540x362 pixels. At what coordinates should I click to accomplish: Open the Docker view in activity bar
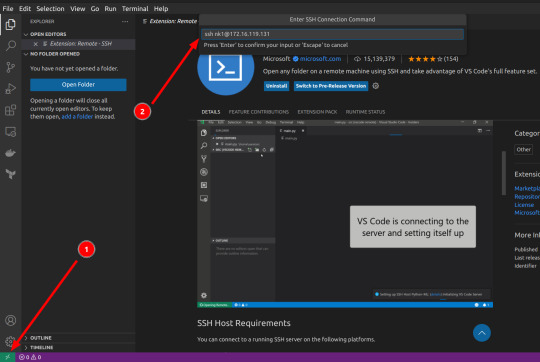(x=10, y=153)
